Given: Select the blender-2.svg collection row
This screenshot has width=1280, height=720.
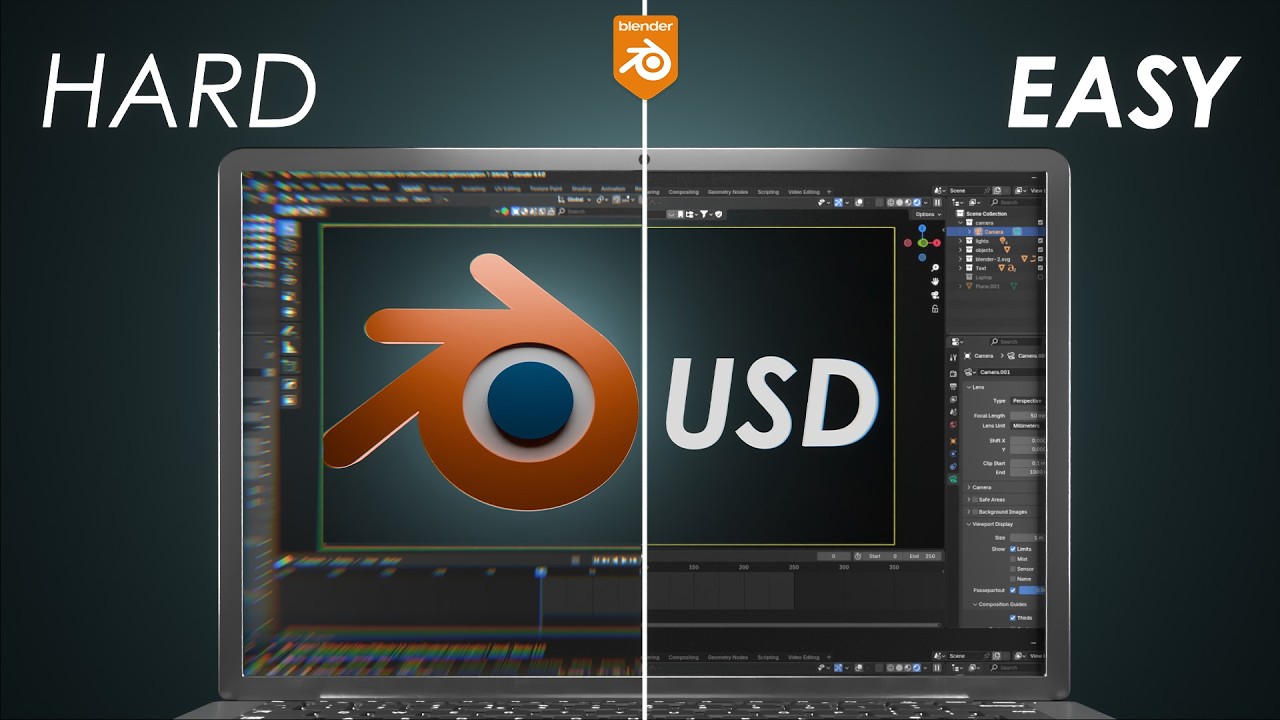Looking at the screenshot, I should point(996,259).
